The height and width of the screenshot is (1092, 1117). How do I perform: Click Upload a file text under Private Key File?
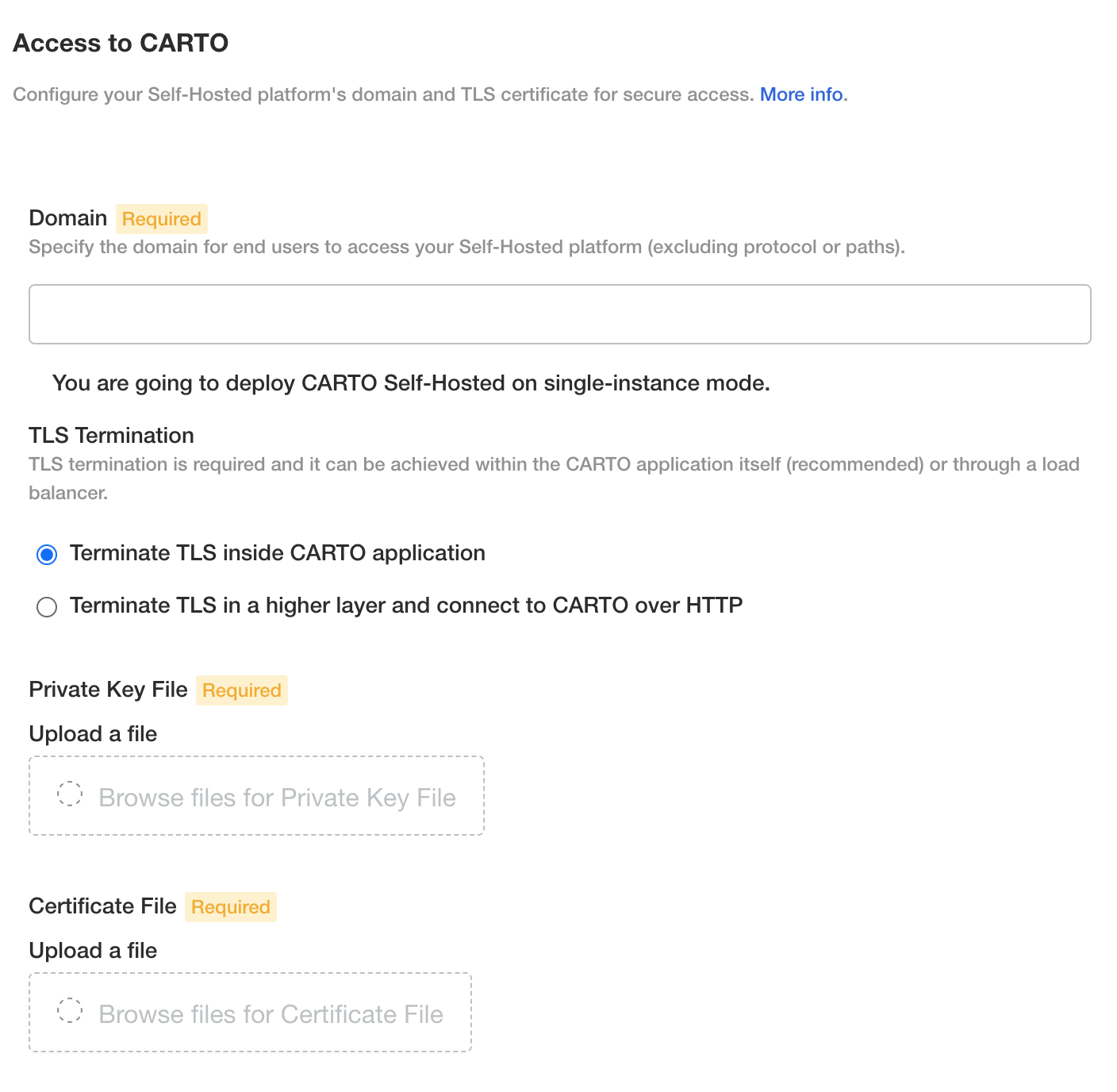click(93, 734)
